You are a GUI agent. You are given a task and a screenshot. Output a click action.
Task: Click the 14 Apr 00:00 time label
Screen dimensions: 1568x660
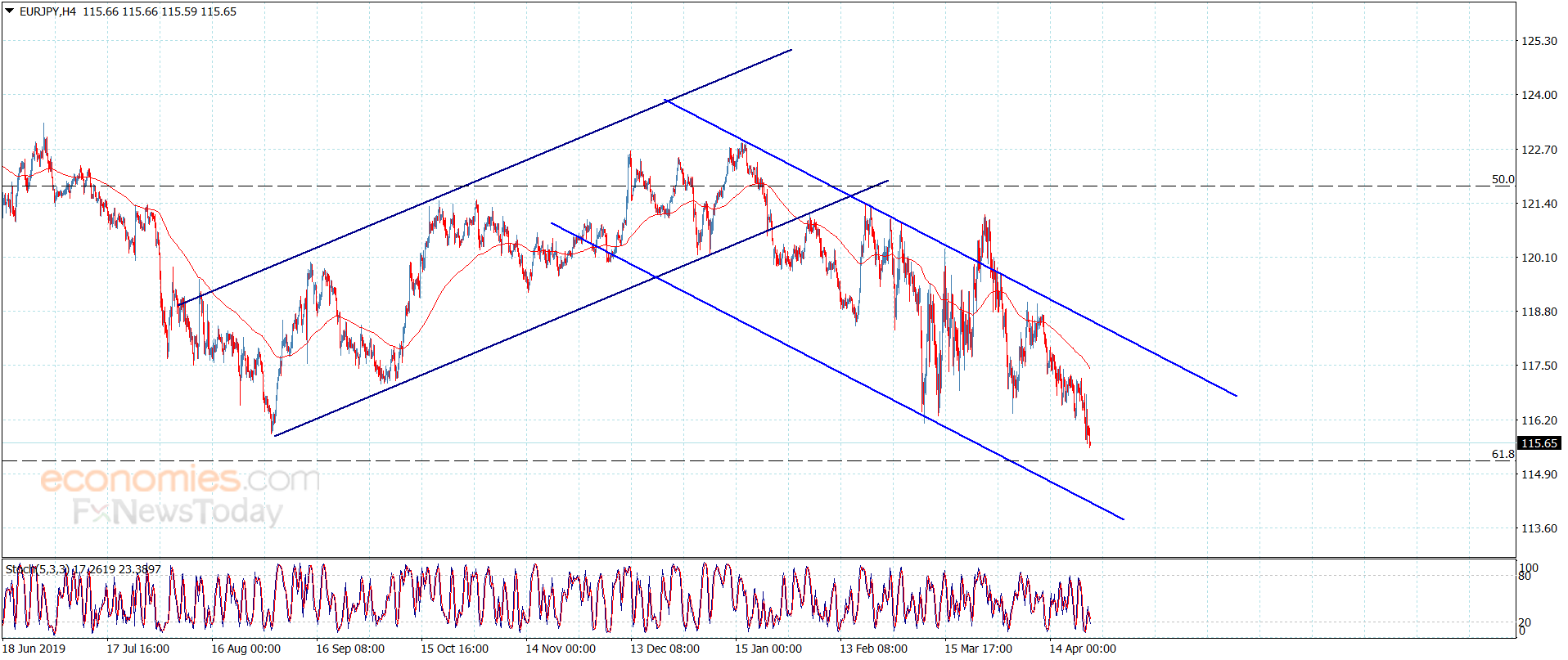1083,649
